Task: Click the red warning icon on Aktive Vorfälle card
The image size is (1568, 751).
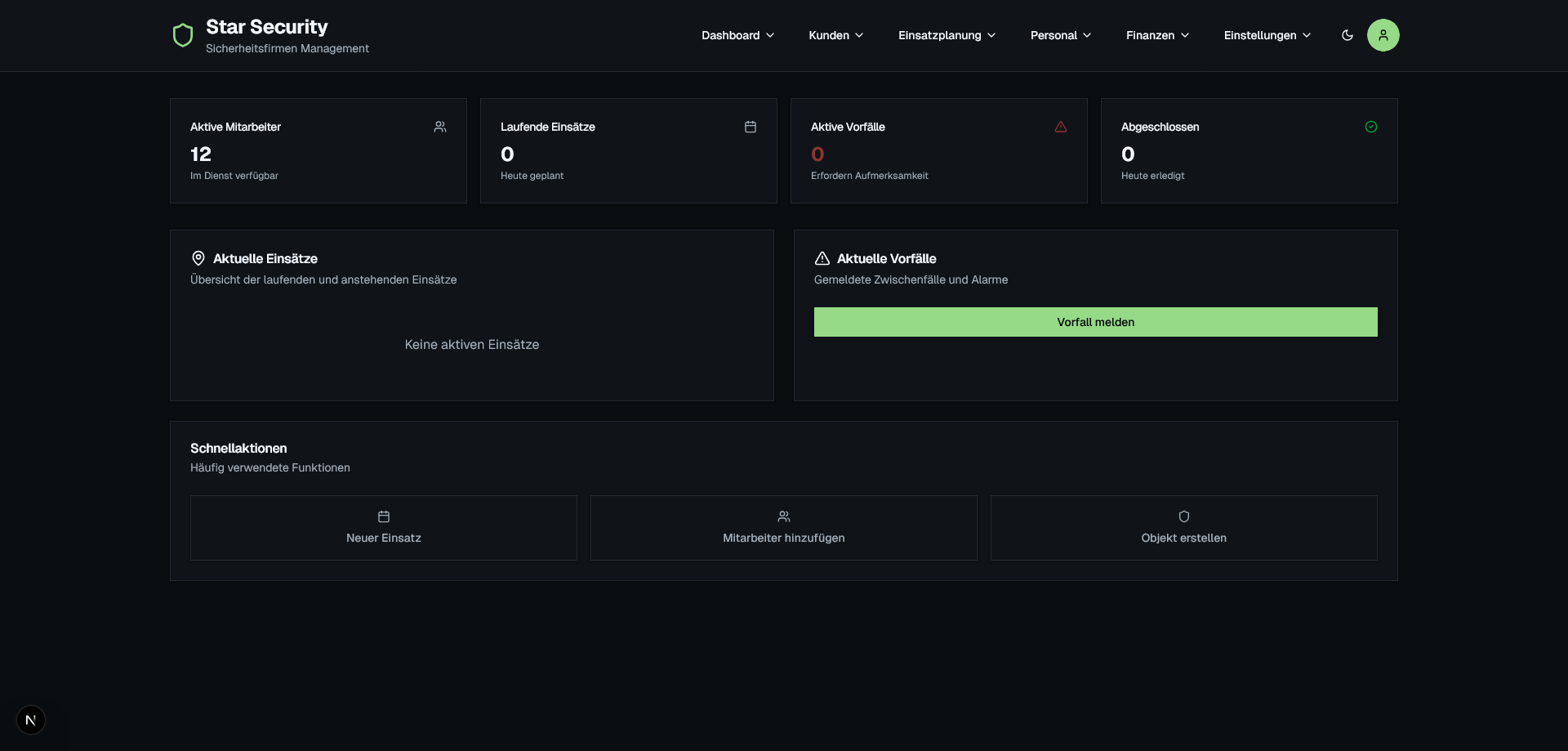Action: tap(1060, 127)
